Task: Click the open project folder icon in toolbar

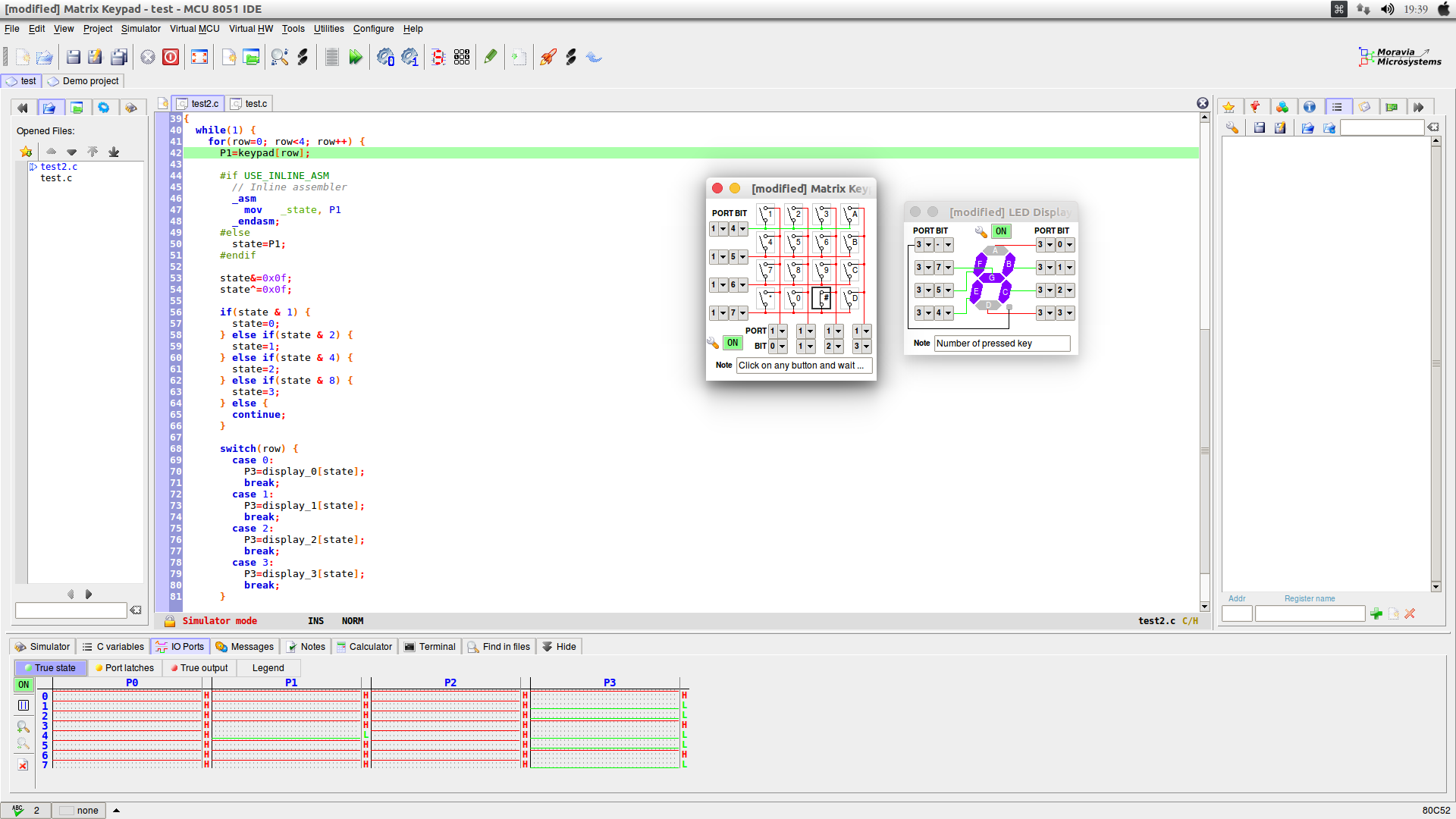Action: 251,58
